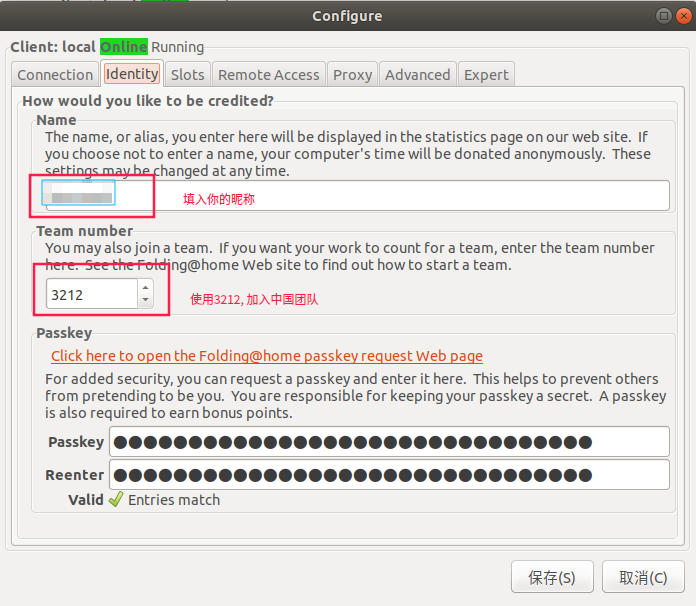Open the Slots tab
This screenshot has width=696, height=606.
(187, 75)
